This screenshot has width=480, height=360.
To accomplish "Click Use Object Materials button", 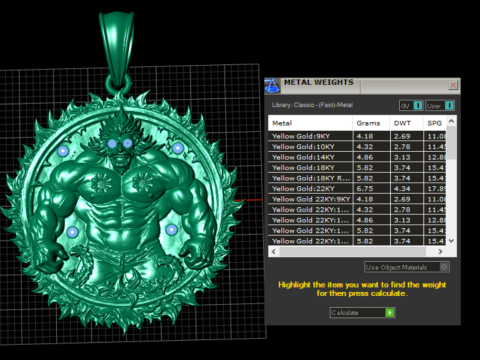I will [x=407, y=267].
